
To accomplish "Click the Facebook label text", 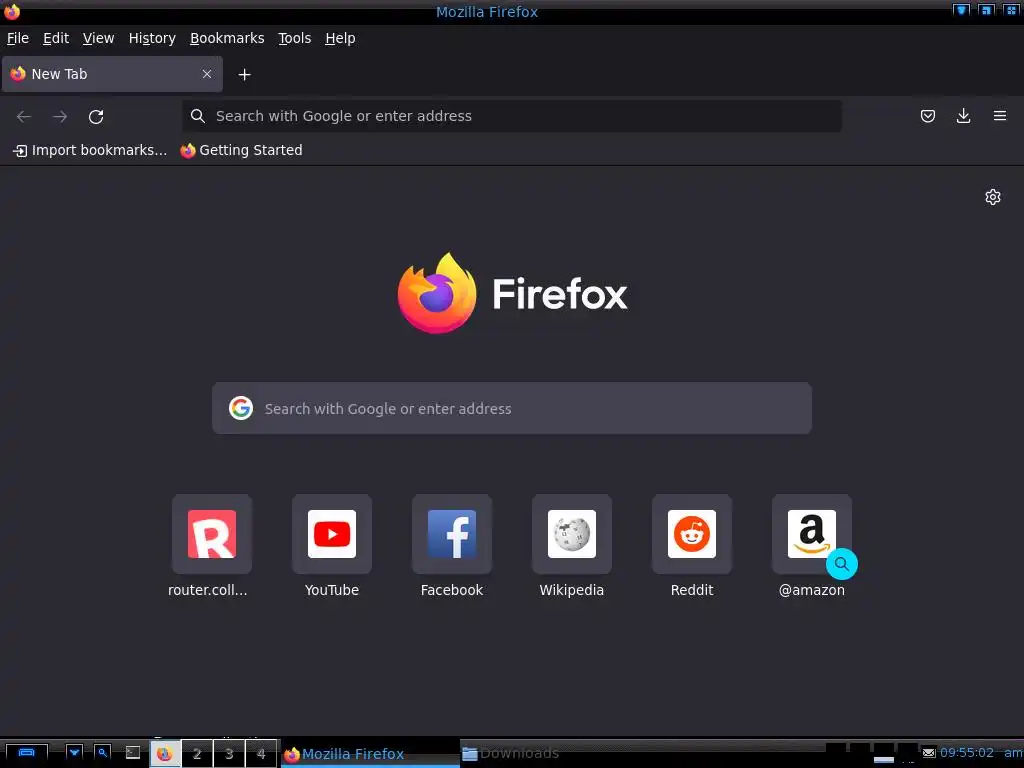I will pos(452,590).
